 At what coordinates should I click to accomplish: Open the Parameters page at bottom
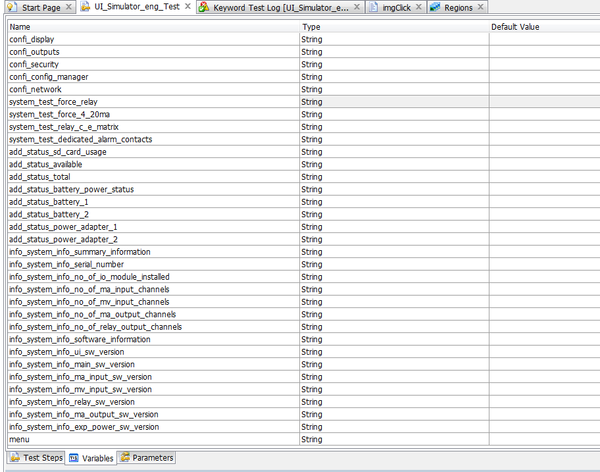tap(146, 458)
